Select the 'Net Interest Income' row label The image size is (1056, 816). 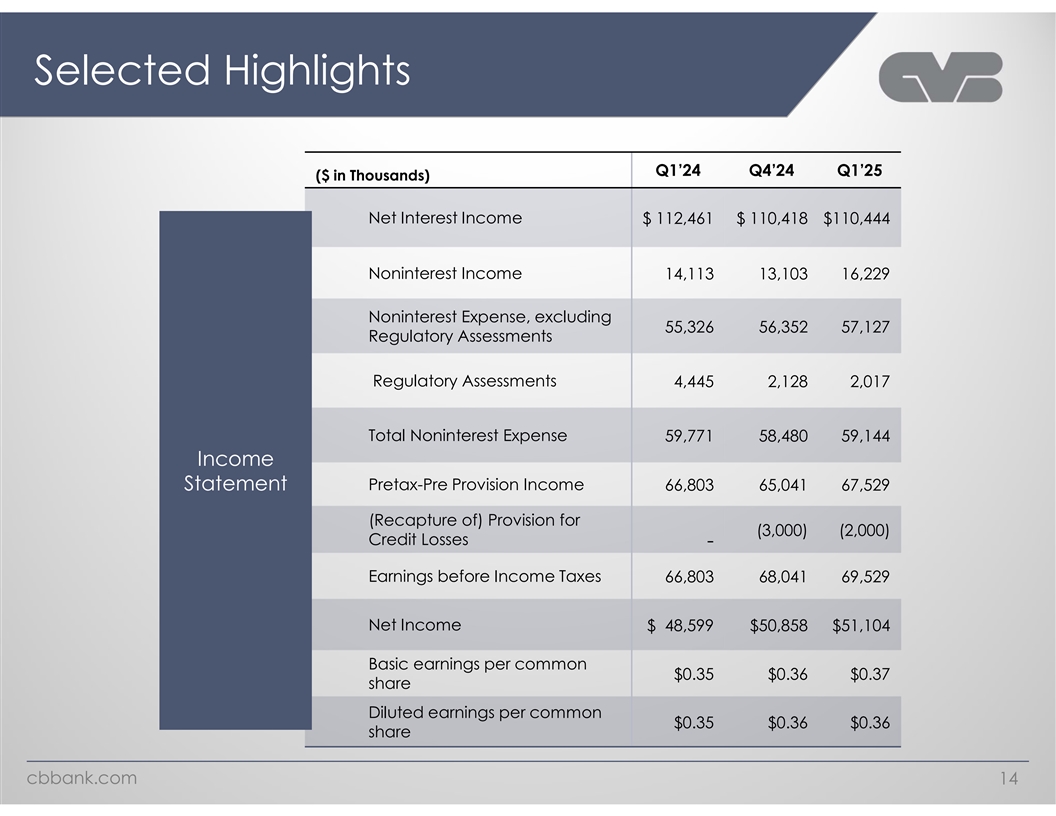[x=445, y=218]
